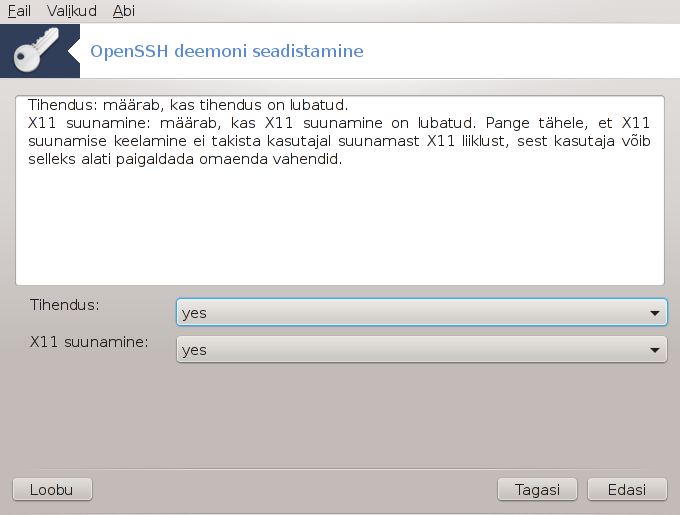Proceed with Edasi button
680x515 pixels.
point(627,490)
